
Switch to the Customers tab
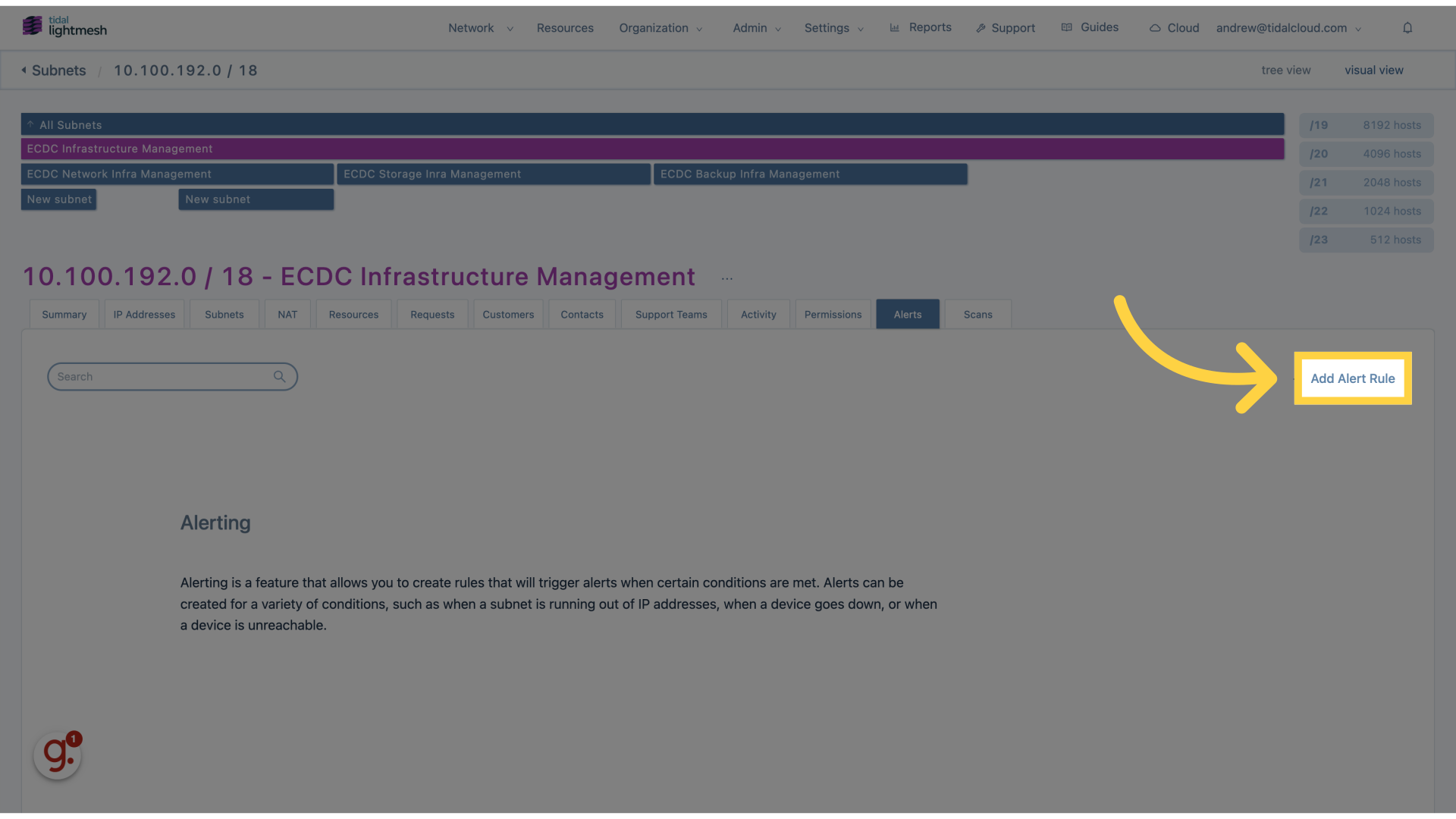click(x=508, y=314)
